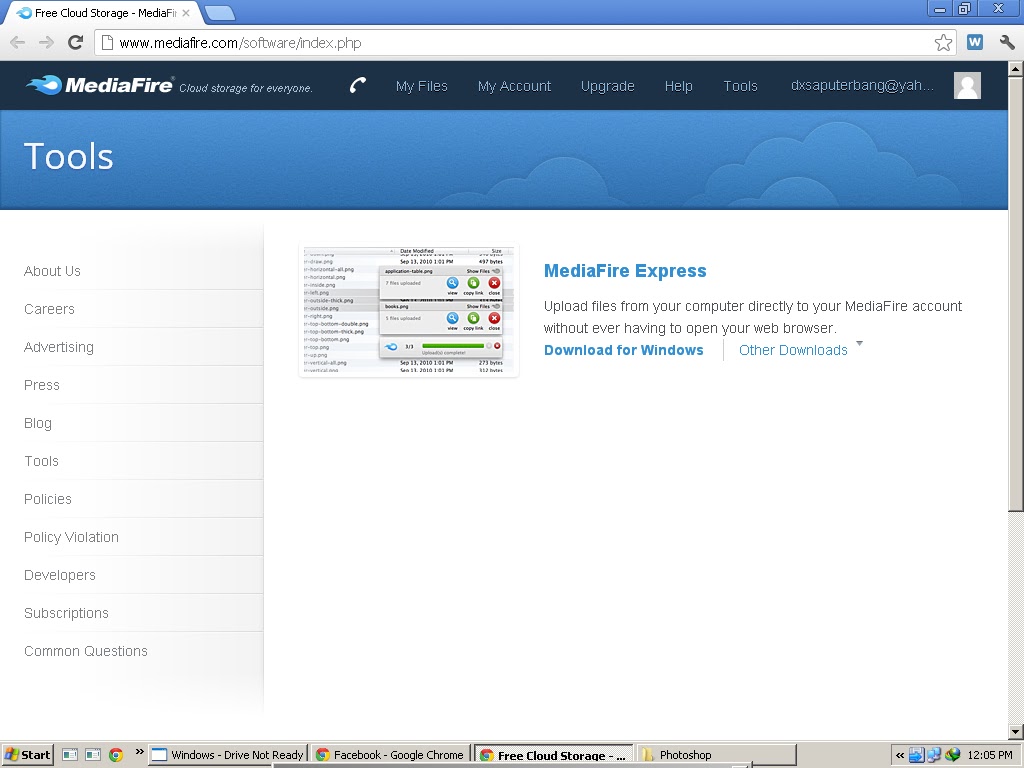Viewport: 1024px width, 768px height.
Task: Open My Account in header
Action: click(x=514, y=86)
